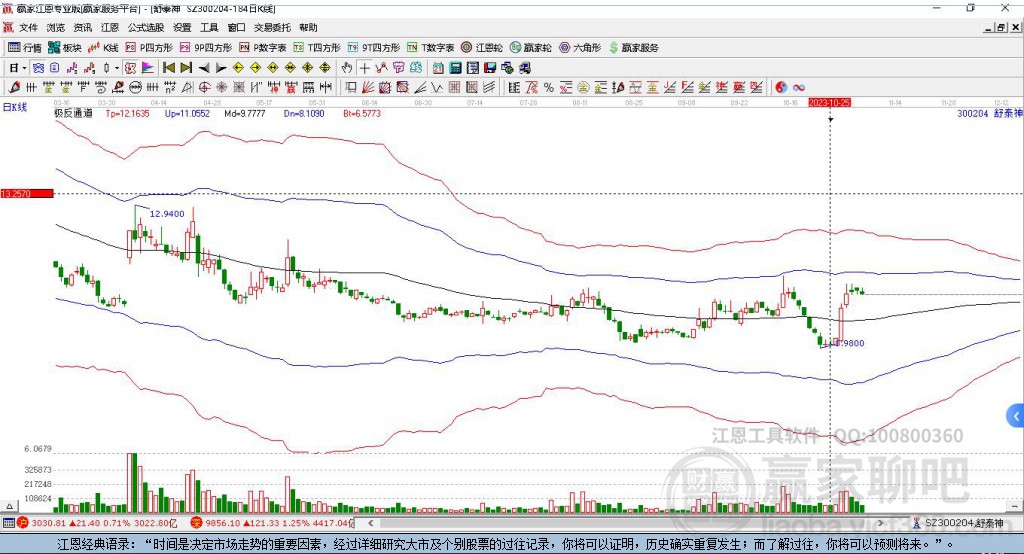Click the floppy disk save icon
This screenshot has width=1024, height=554.
pos(490,68)
